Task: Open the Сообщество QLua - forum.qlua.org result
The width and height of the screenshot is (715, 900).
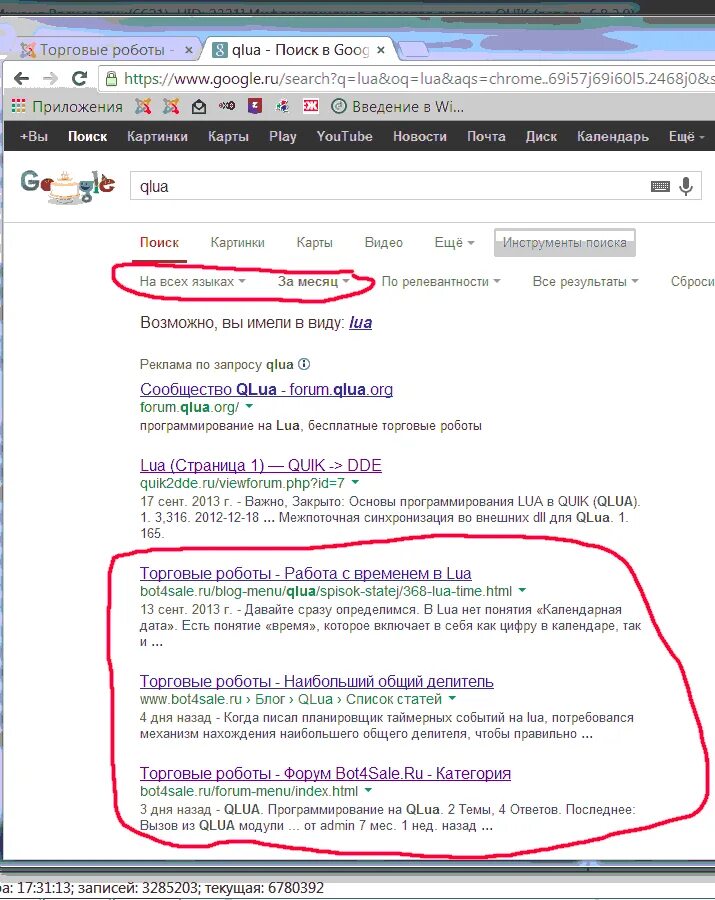Action: (266, 389)
